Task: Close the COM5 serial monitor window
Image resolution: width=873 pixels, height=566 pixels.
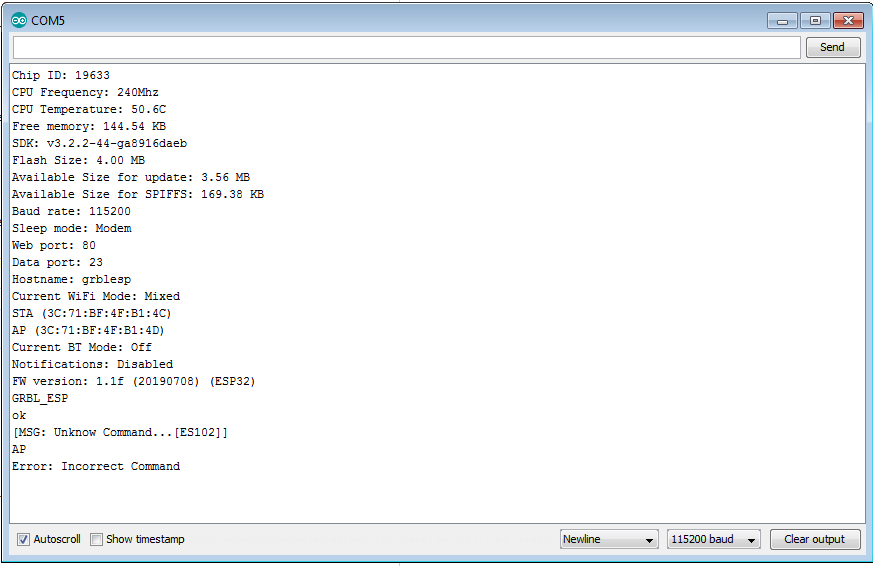Action: 848,21
